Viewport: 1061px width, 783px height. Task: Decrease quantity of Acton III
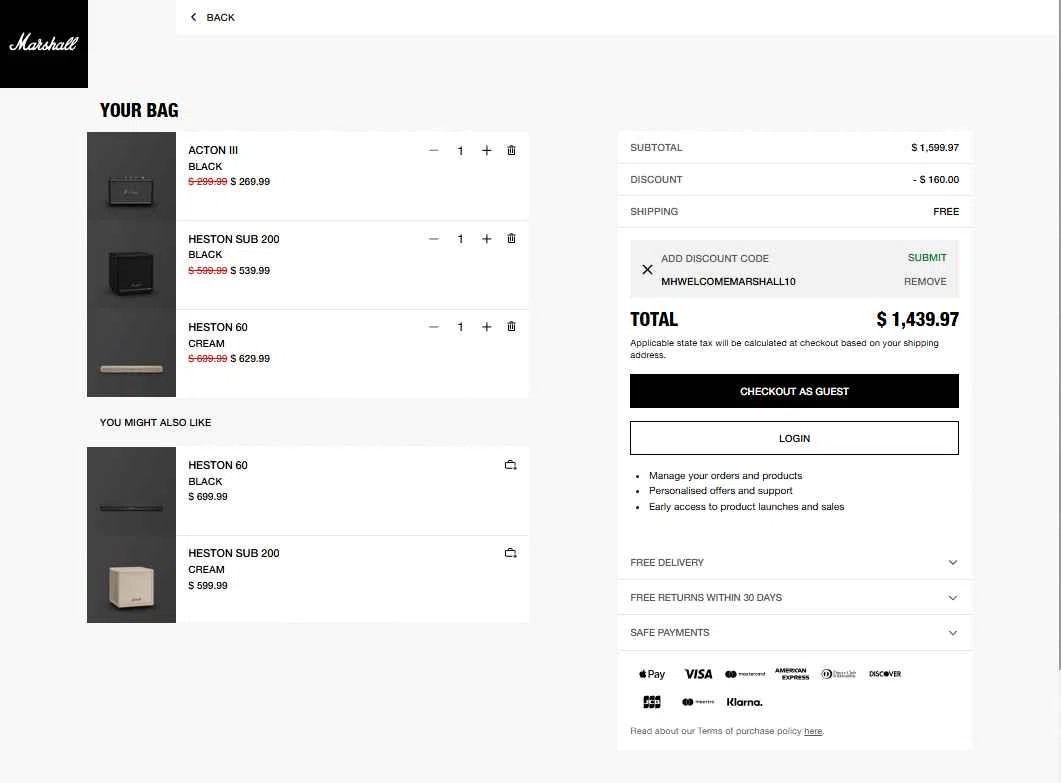tap(434, 150)
